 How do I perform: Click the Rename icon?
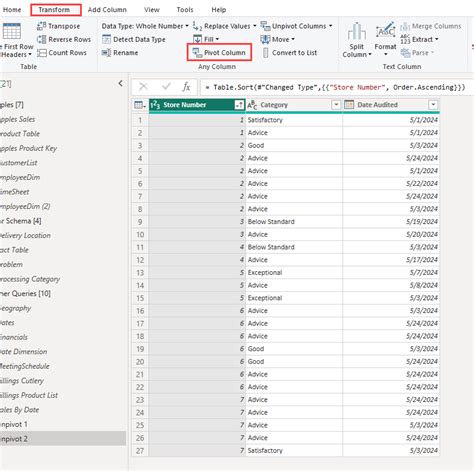(106, 53)
